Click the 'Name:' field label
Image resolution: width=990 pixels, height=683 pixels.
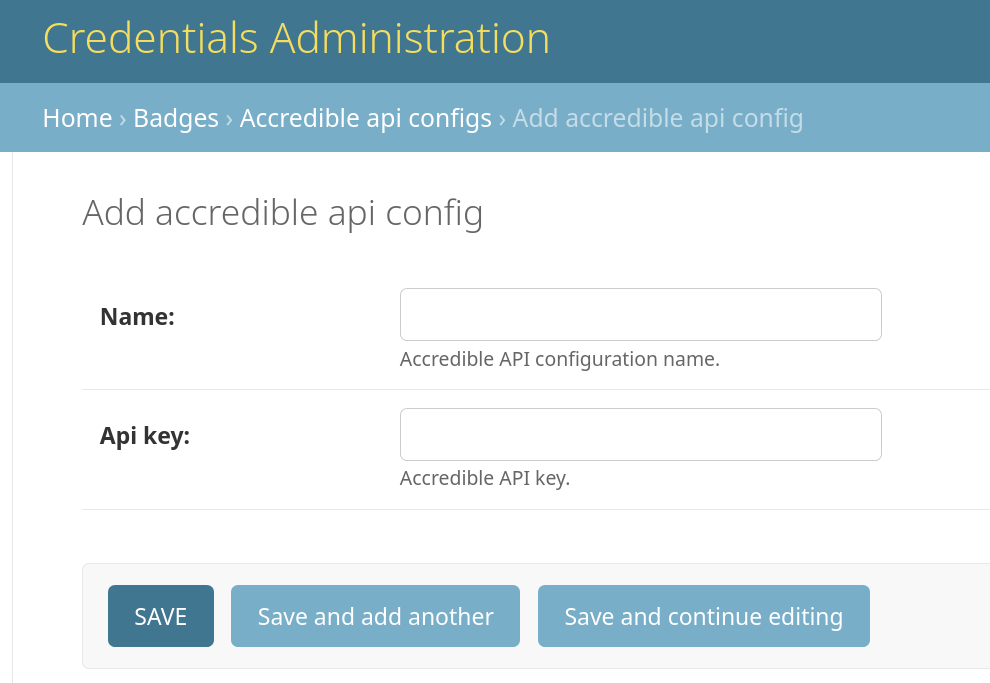click(x=137, y=316)
